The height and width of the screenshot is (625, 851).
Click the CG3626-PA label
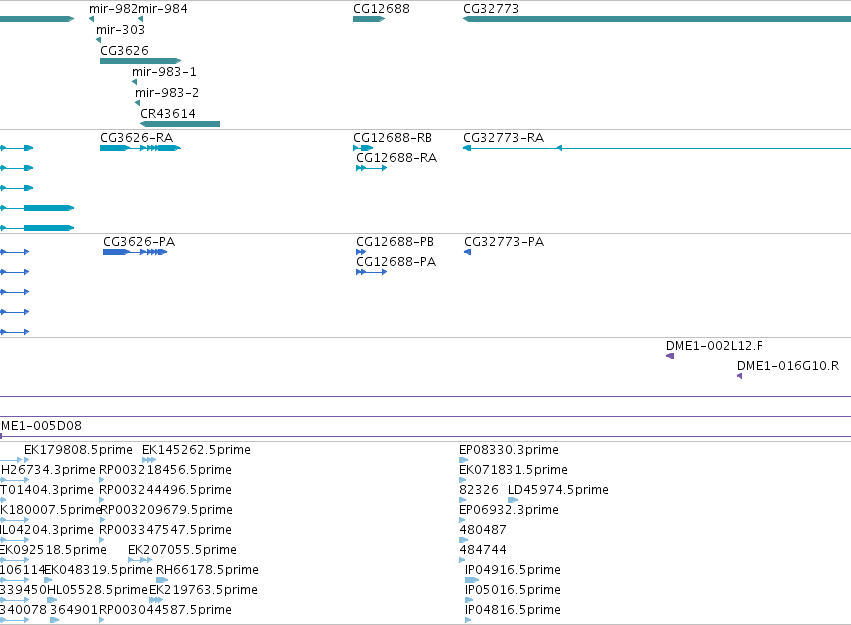point(139,241)
